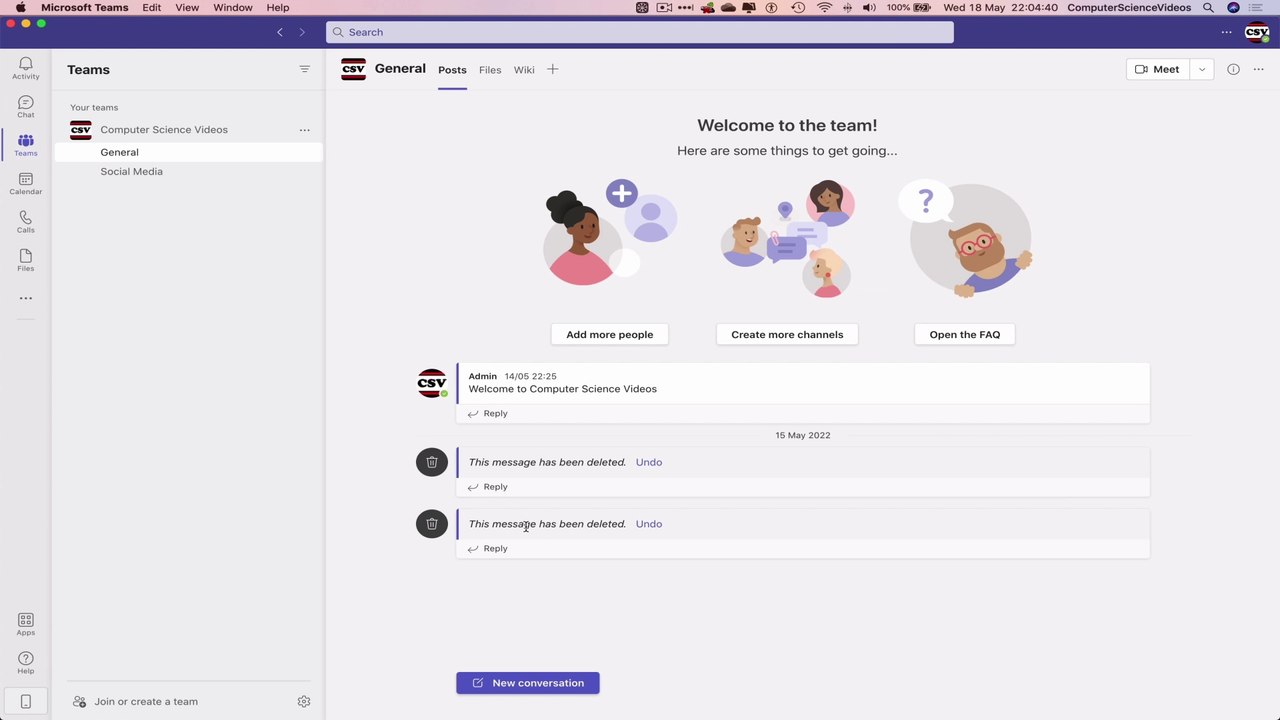The height and width of the screenshot is (720, 1280).
Task: Open macOS Wi-Fi status menu
Action: click(824, 8)
